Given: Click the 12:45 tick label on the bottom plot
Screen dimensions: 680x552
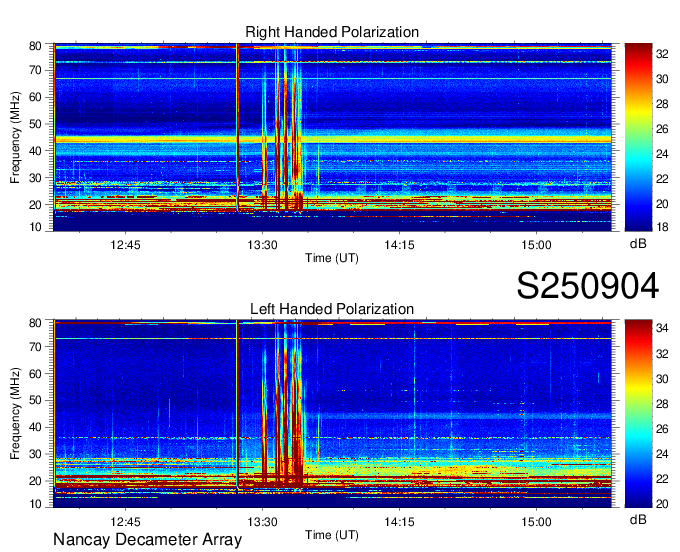Looking at the screenshot, I should pos(125,522).
